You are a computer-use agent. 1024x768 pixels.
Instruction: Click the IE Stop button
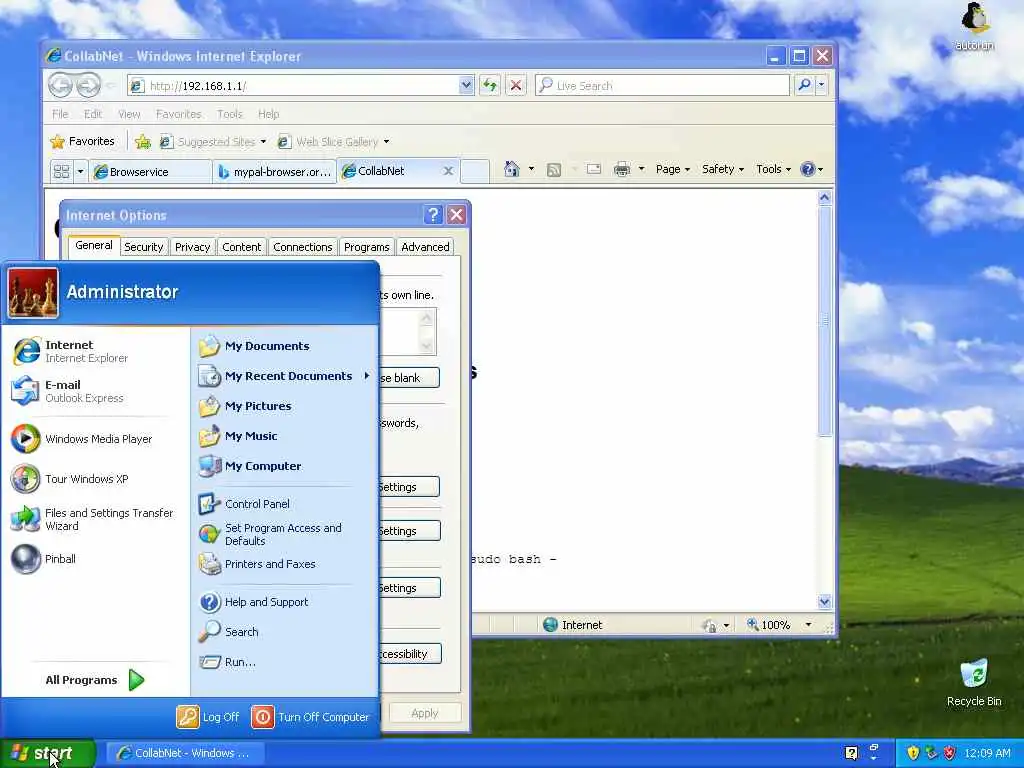point(516,85)
